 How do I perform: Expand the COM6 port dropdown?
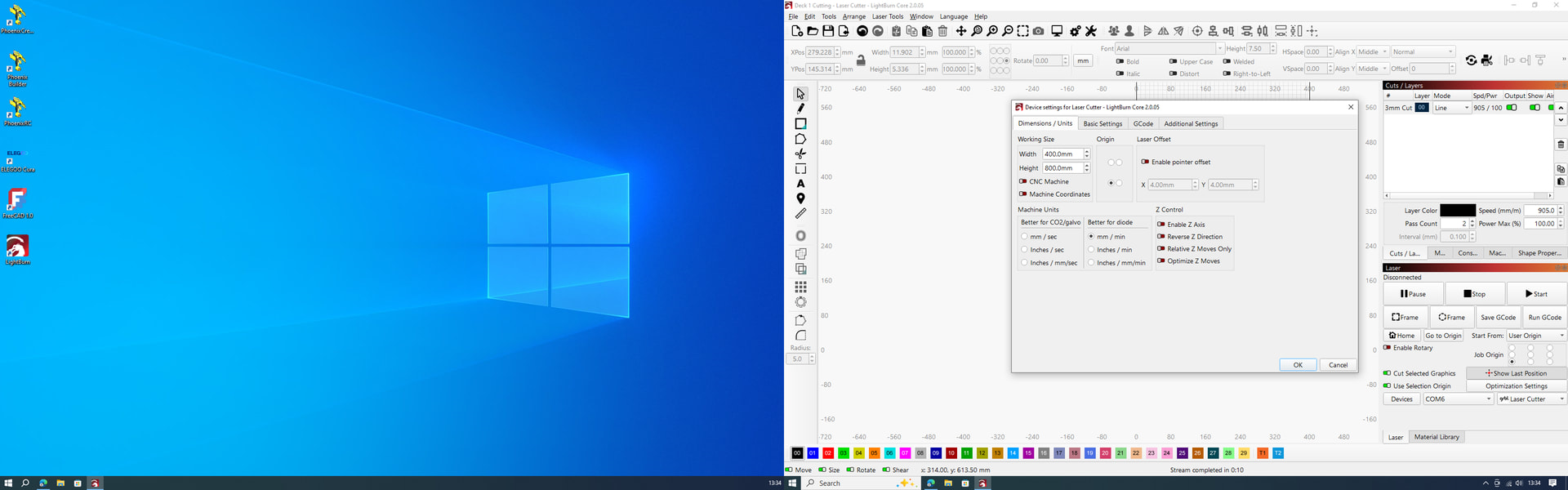(1458, 399)
